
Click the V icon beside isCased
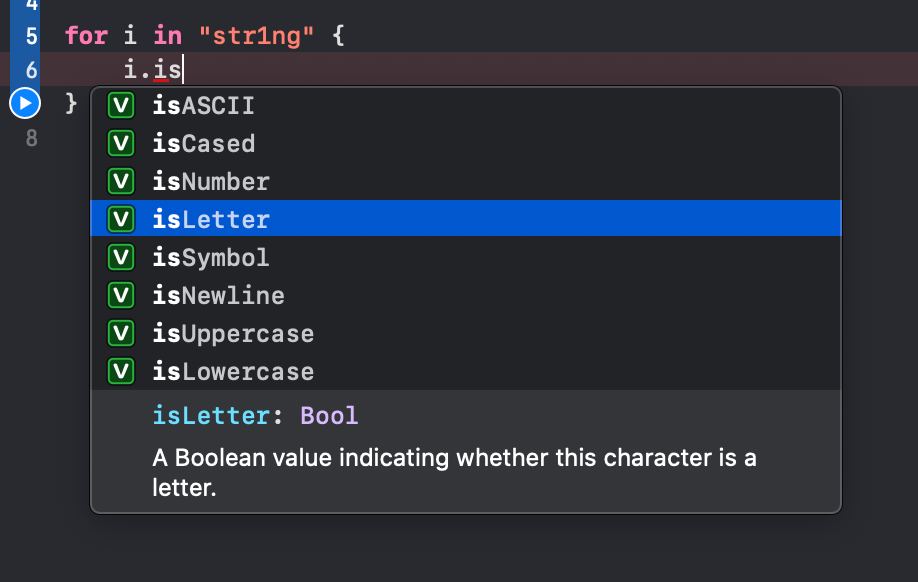coord(121,143)
